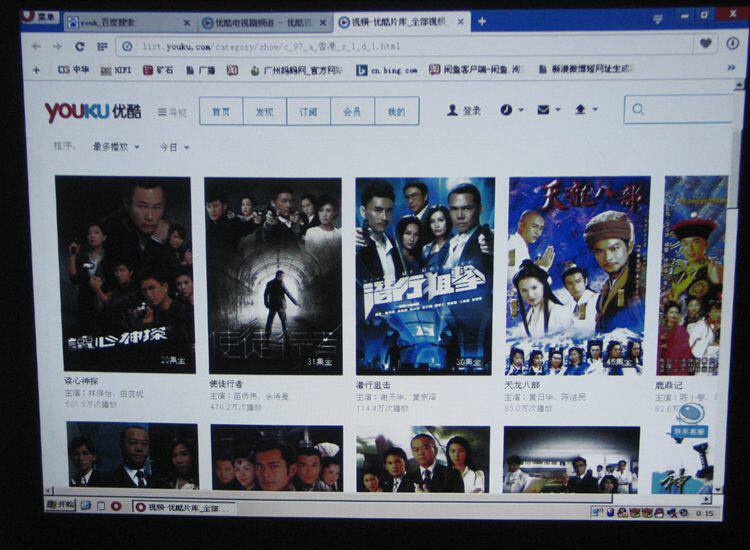Click the 天龙八部 title link

[522, 385]
